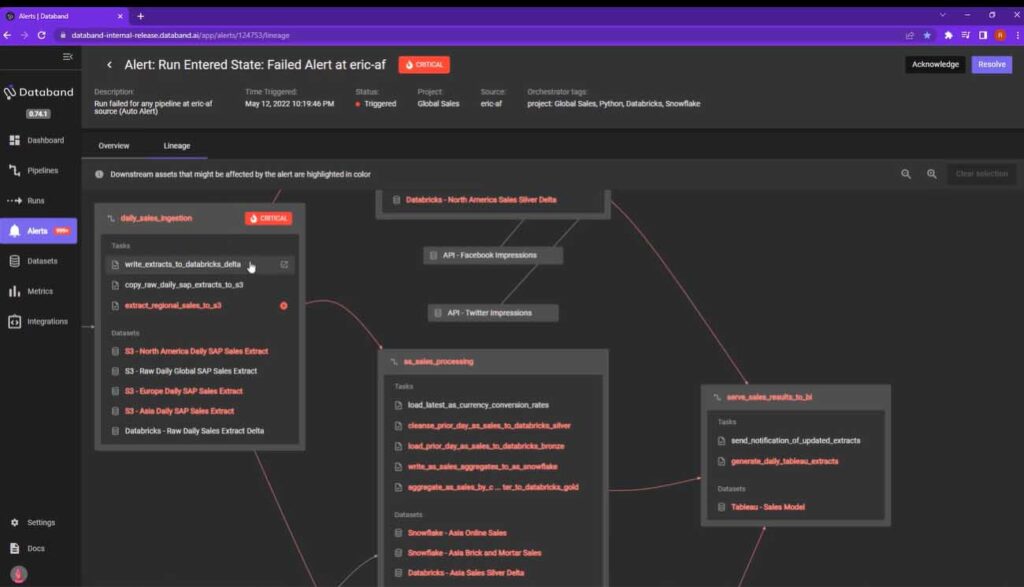Open the serve_sales_results_to_bi pipeline title
This screenshot has height=587, width=1024.
[x=769, y=397]
